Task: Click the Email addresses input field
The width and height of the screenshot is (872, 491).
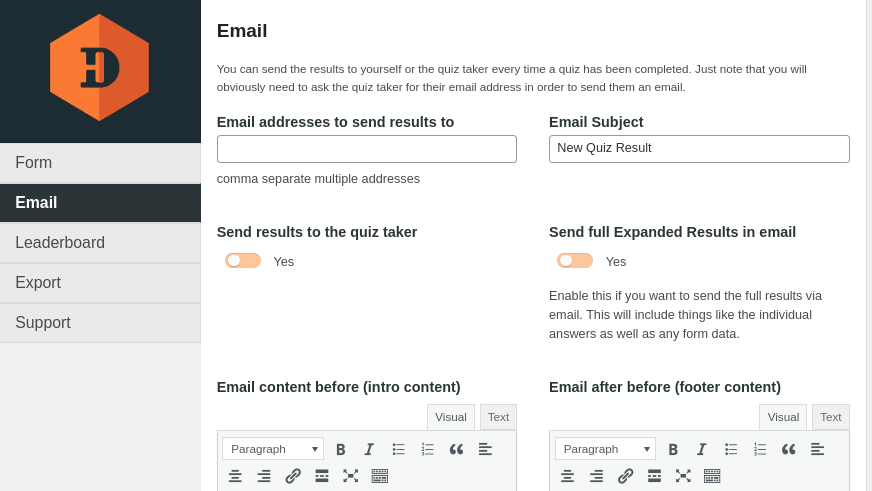Action: point(367,149)
